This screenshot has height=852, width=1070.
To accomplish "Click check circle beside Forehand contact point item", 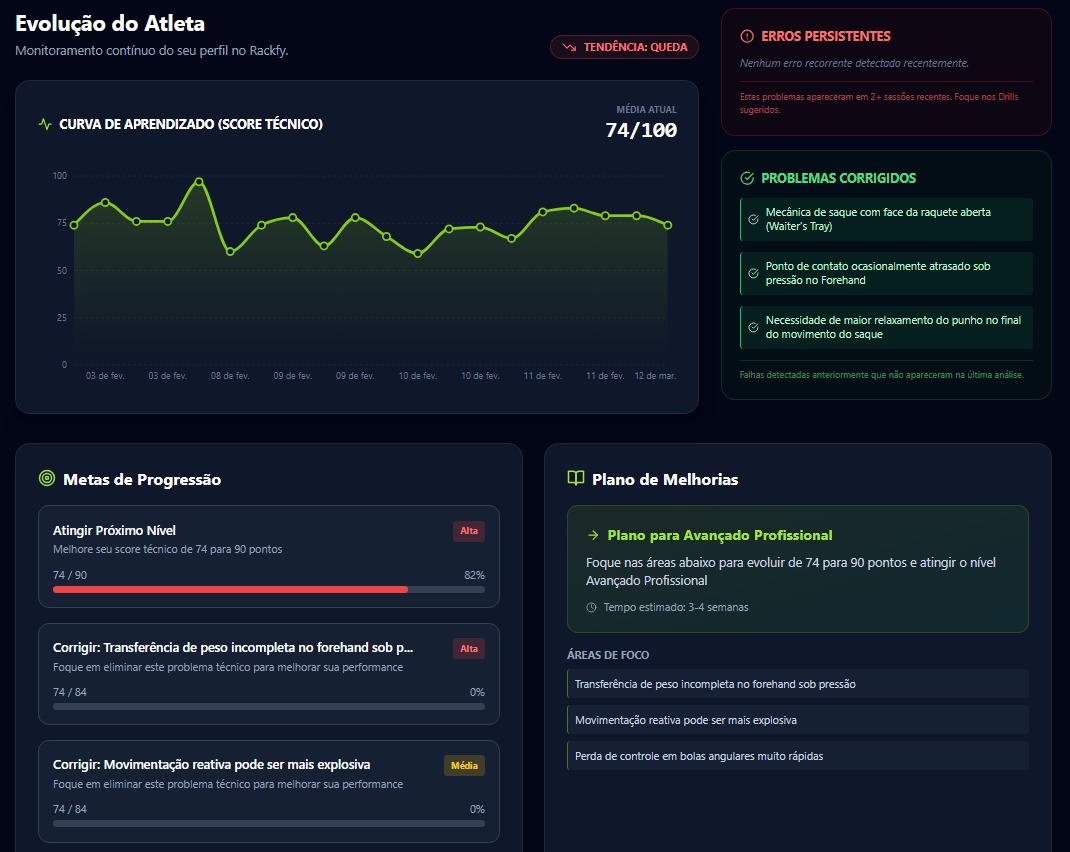I will 754,273.
